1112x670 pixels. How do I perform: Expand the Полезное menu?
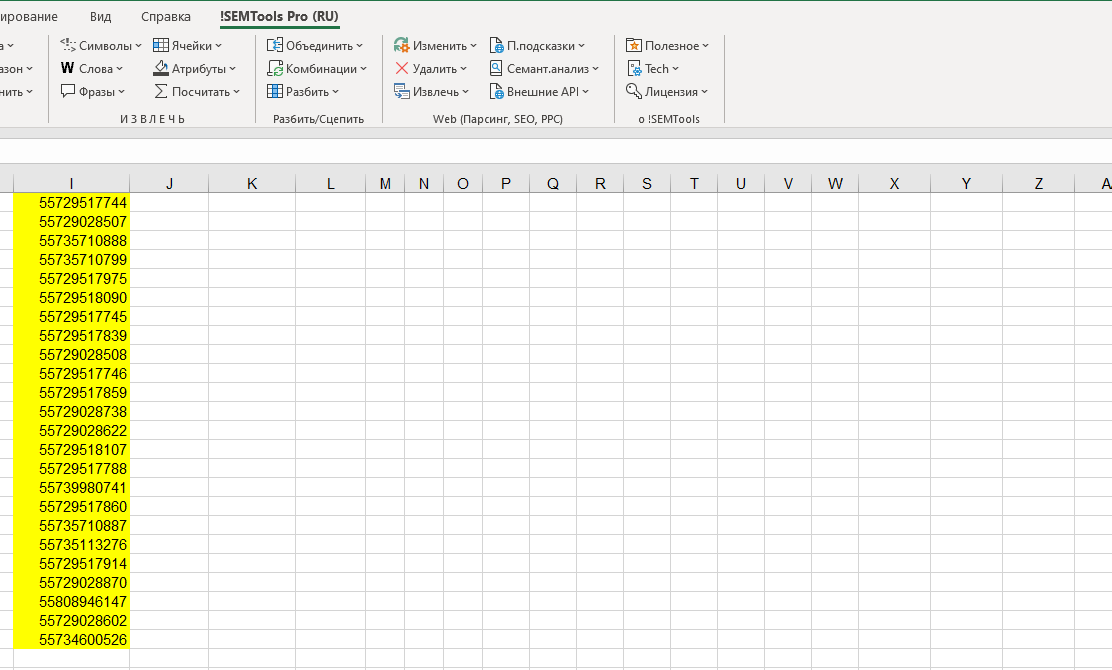(705, 46)
